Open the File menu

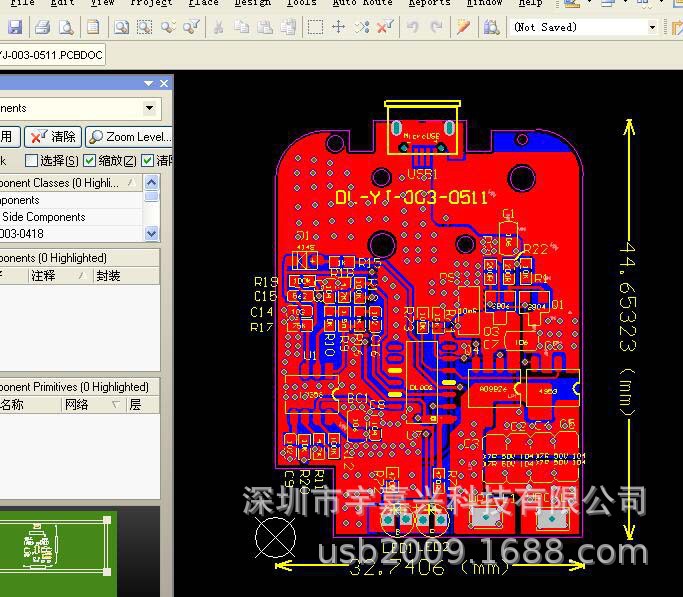(x=22, y=3)
